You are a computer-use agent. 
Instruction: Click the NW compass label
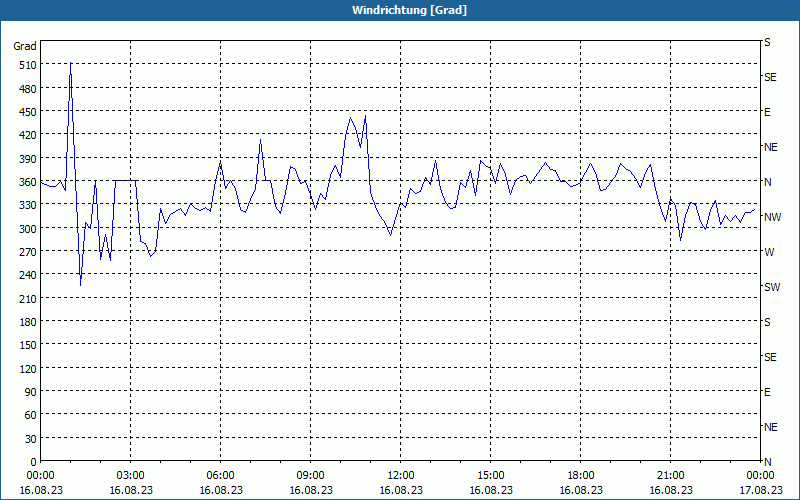tap(772, 217)
